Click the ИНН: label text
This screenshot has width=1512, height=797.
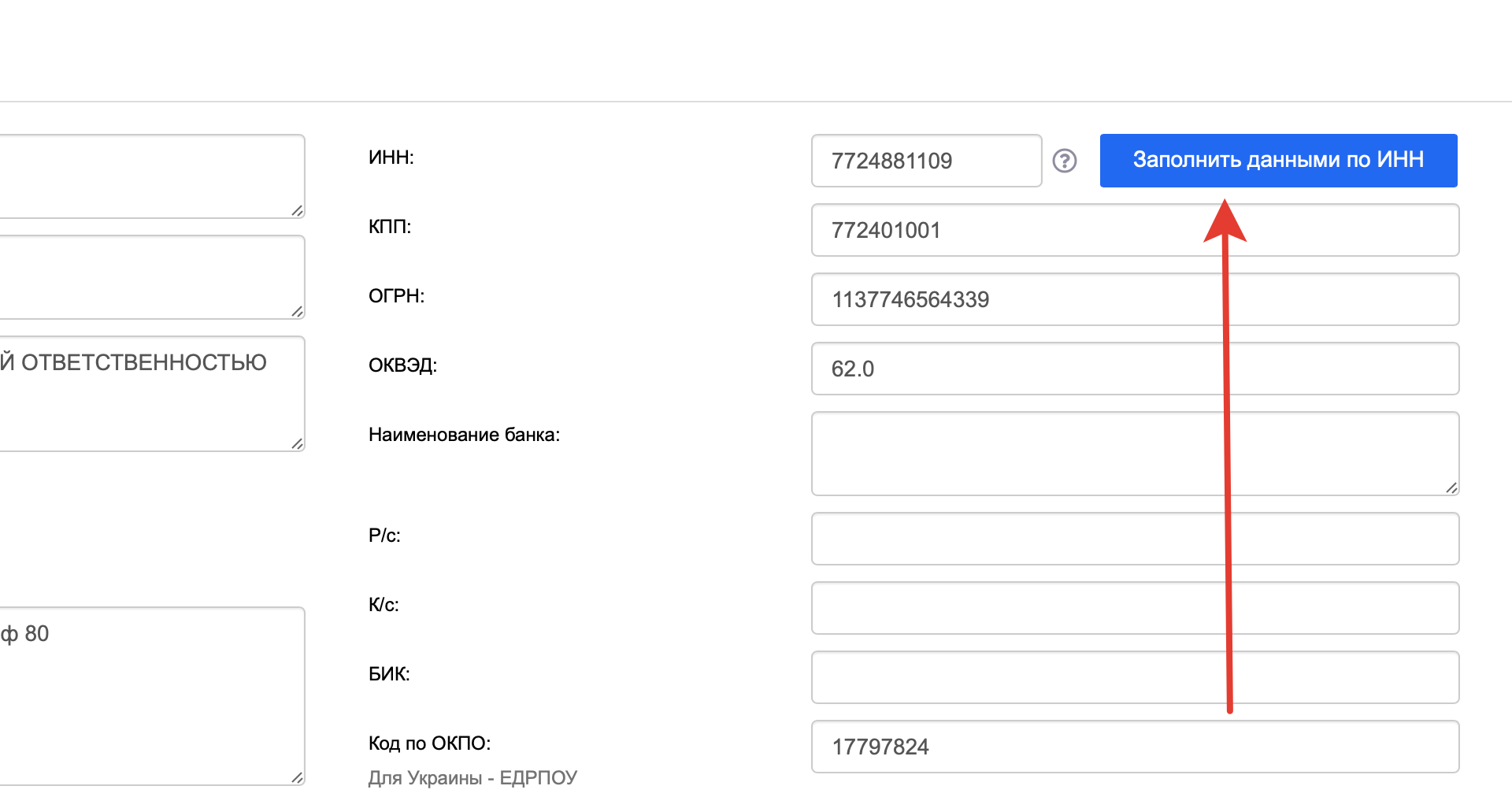click(x=391, y=158)
